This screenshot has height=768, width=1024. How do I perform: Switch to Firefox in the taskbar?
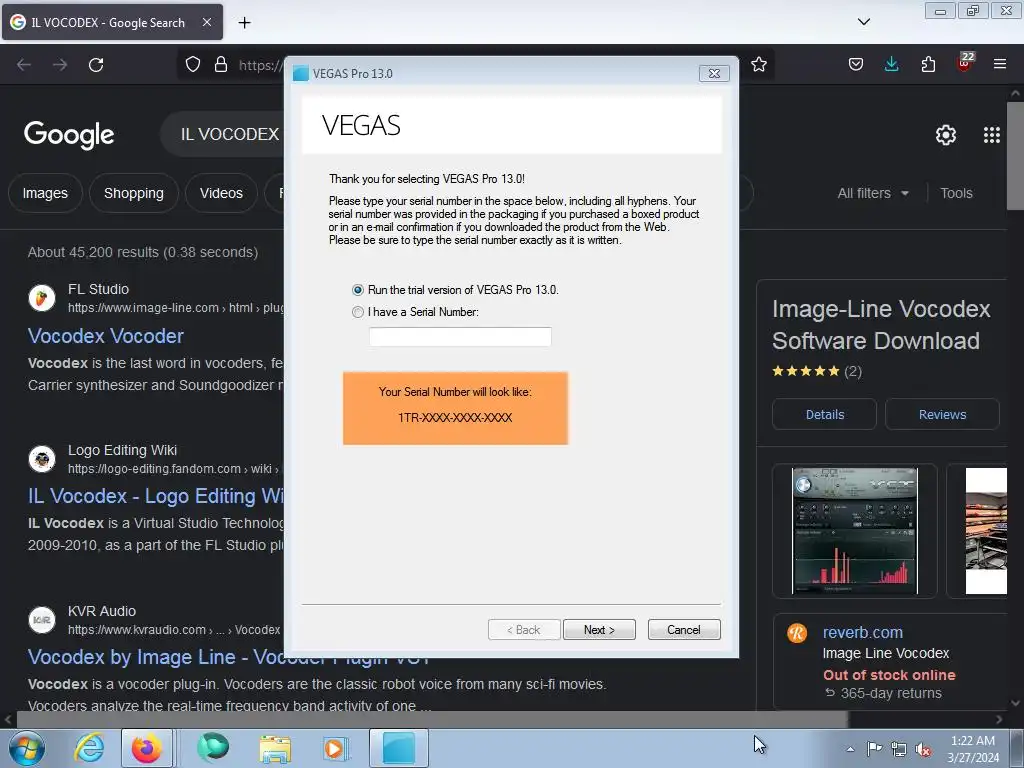(147, 748)
